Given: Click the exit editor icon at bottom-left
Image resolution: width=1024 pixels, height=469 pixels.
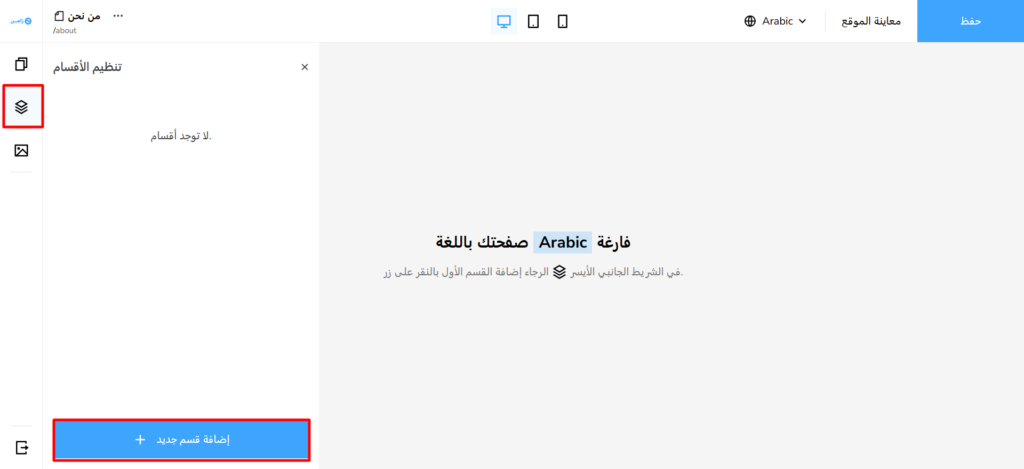Looking at the screenshot, I should (x=21, y=446).
